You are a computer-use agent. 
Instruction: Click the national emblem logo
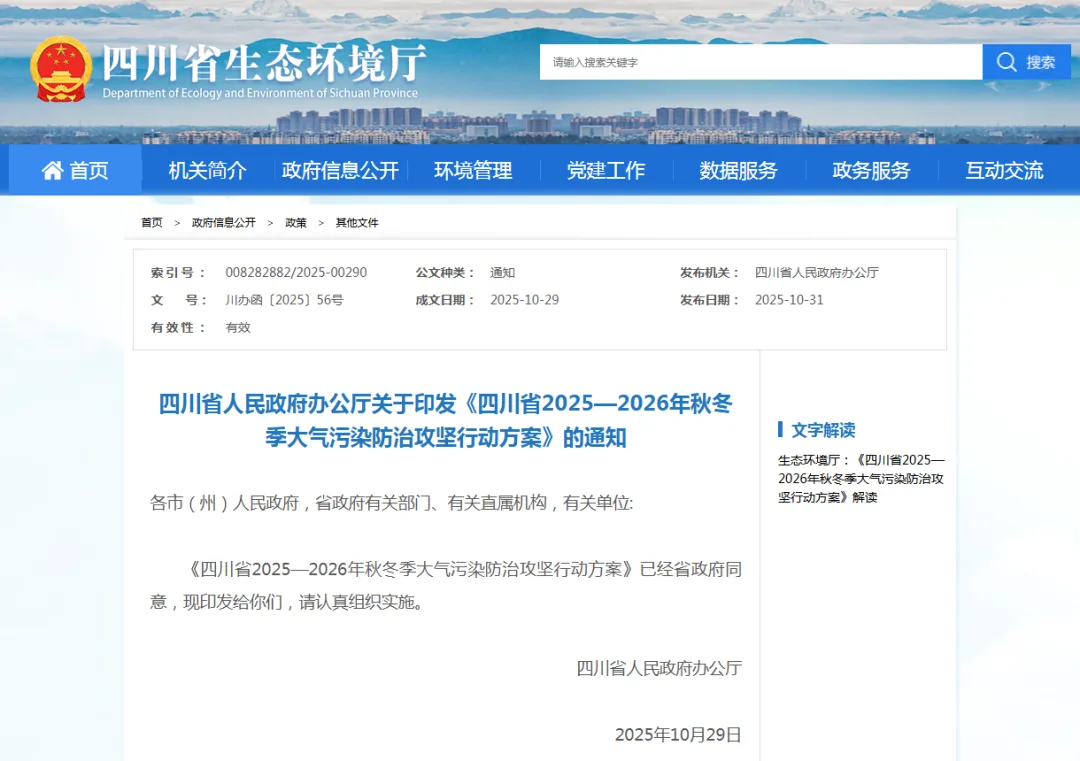[61, 69]
